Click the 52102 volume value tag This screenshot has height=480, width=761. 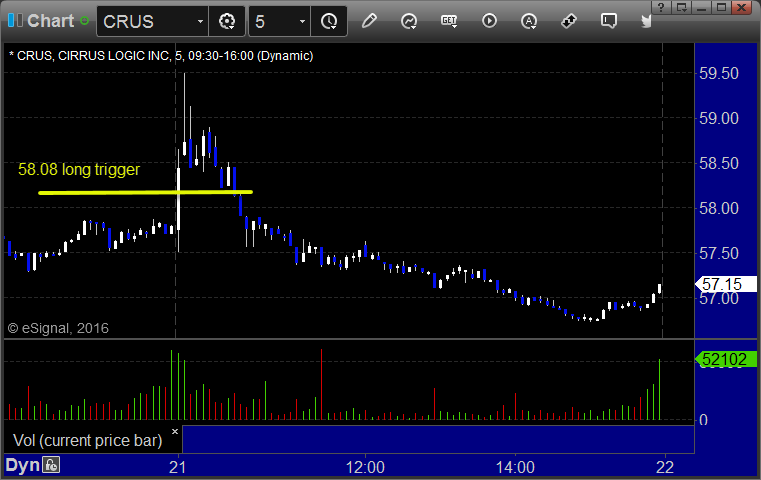click(726, 359)
